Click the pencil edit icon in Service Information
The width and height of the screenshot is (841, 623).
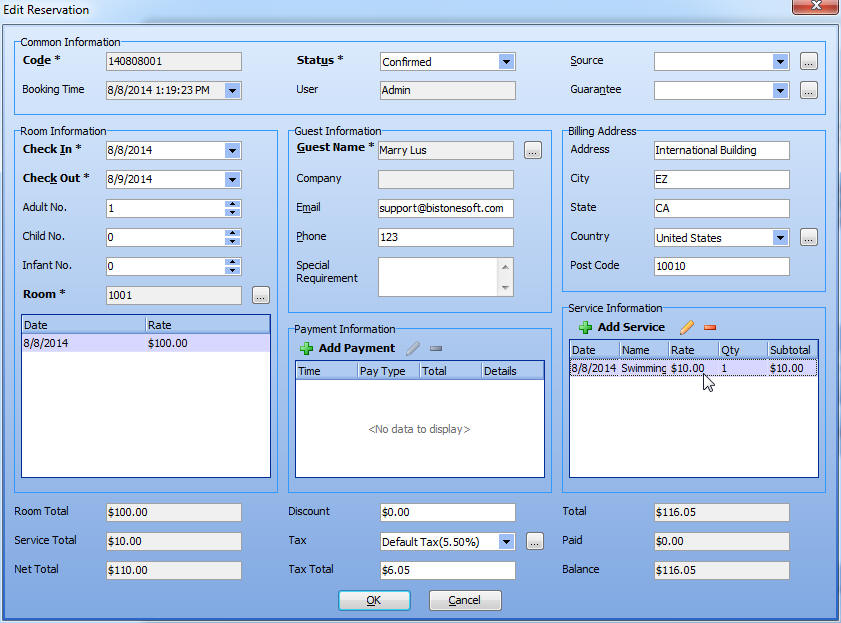686,327
